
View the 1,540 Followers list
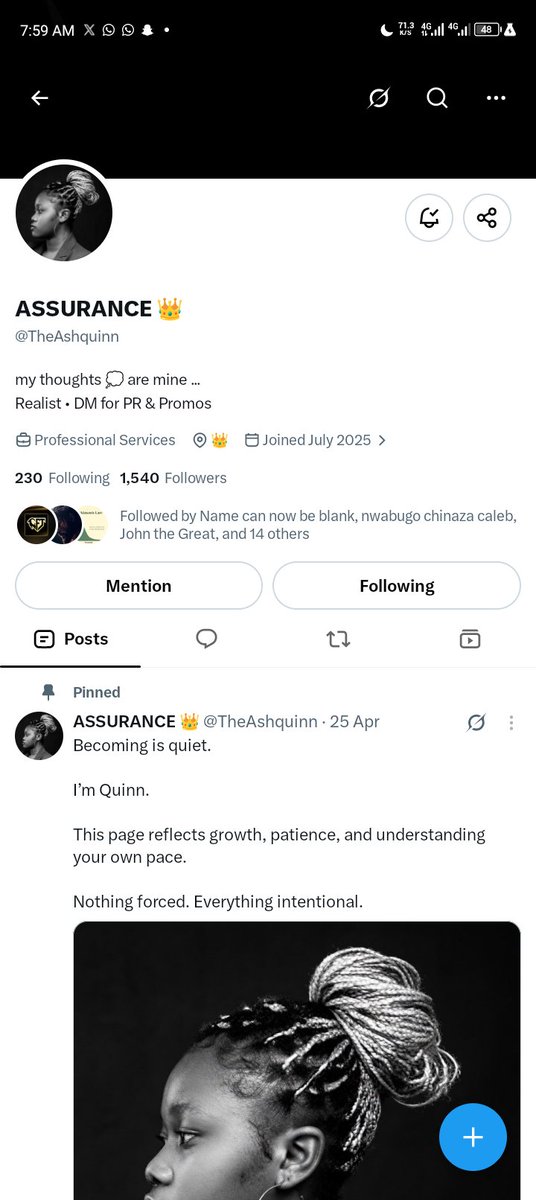point(173,478)
